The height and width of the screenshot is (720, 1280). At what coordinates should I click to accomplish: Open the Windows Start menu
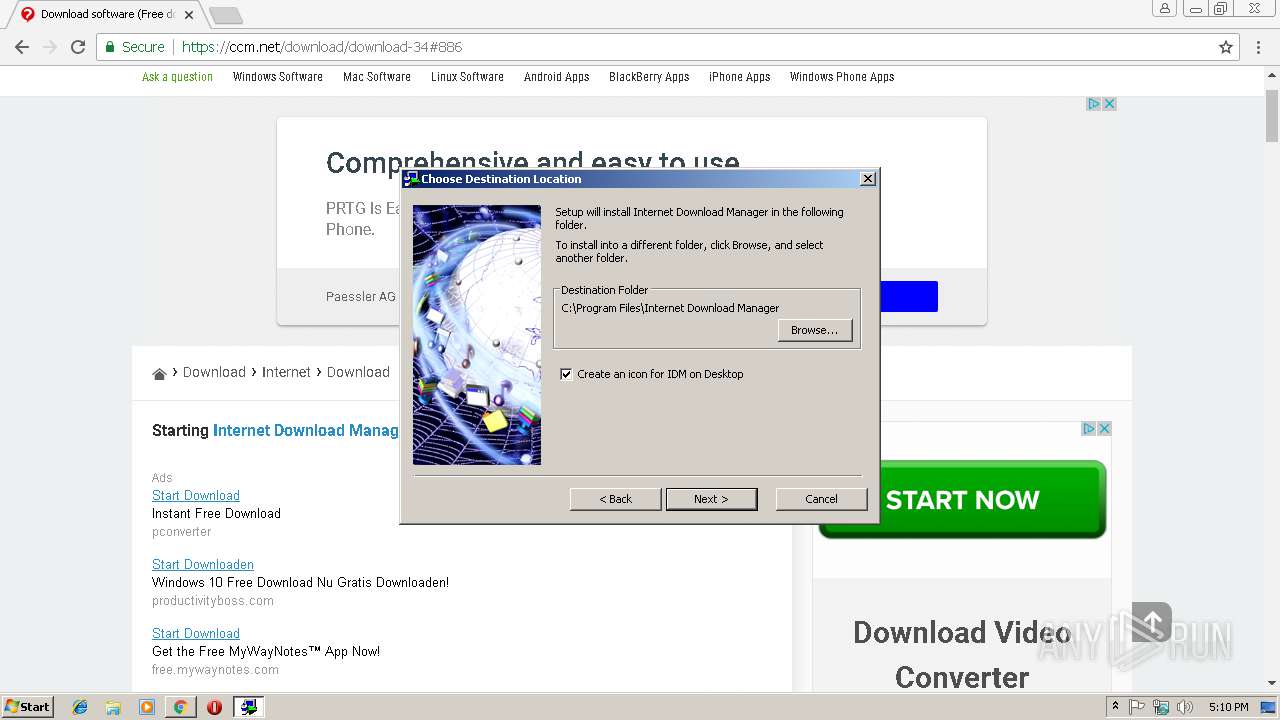[x=27, y=707]
